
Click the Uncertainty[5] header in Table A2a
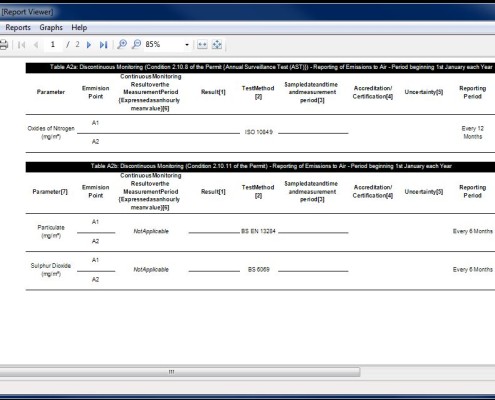[x=424, y=92]
